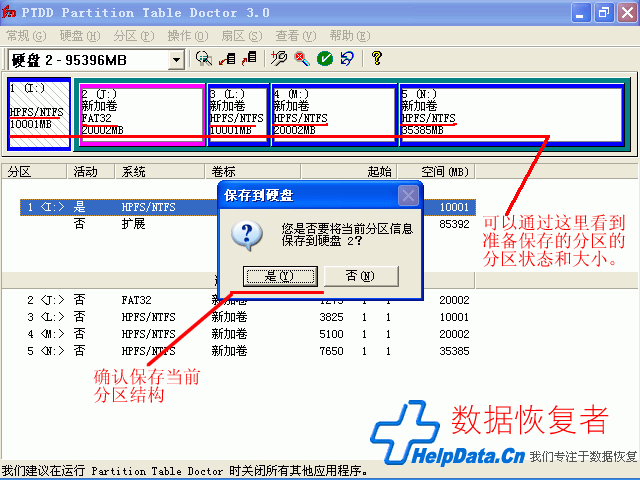The height and width of the screenshot is (480, 640).
Task: Click the 活动 column header
Action: [x=91, y=171]
